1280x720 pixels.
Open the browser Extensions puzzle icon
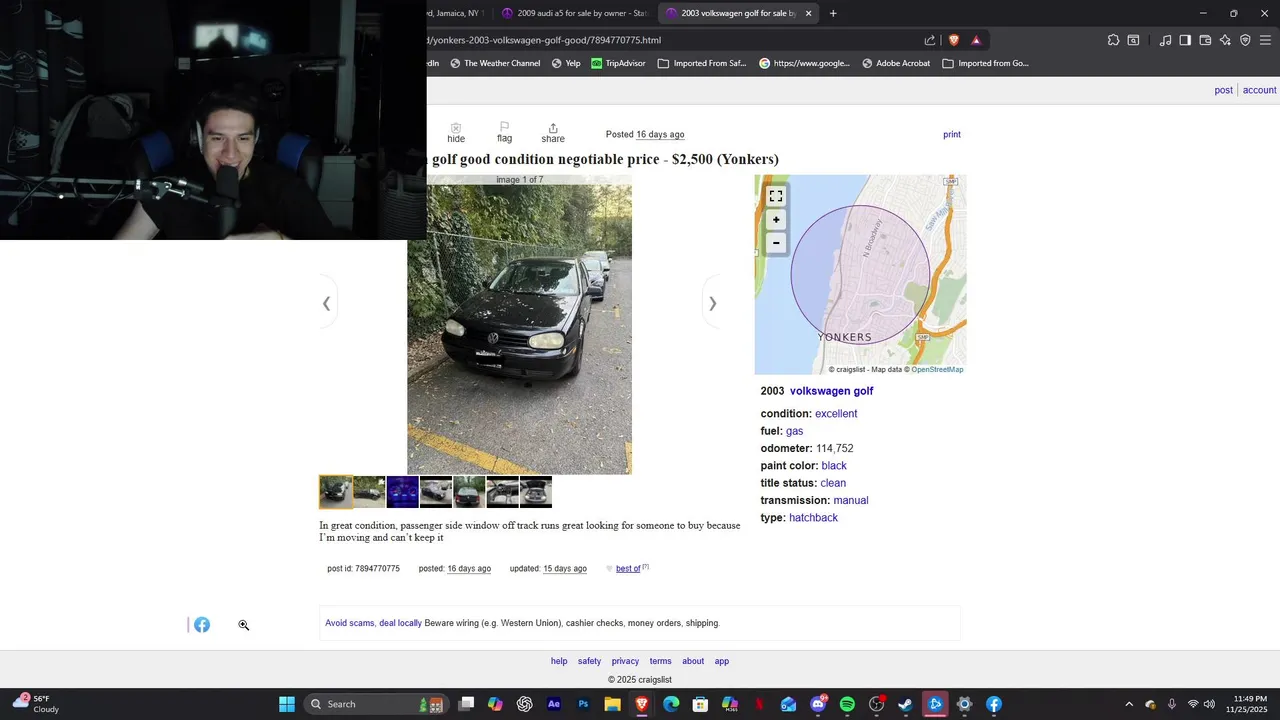[x=1113, y=40]
